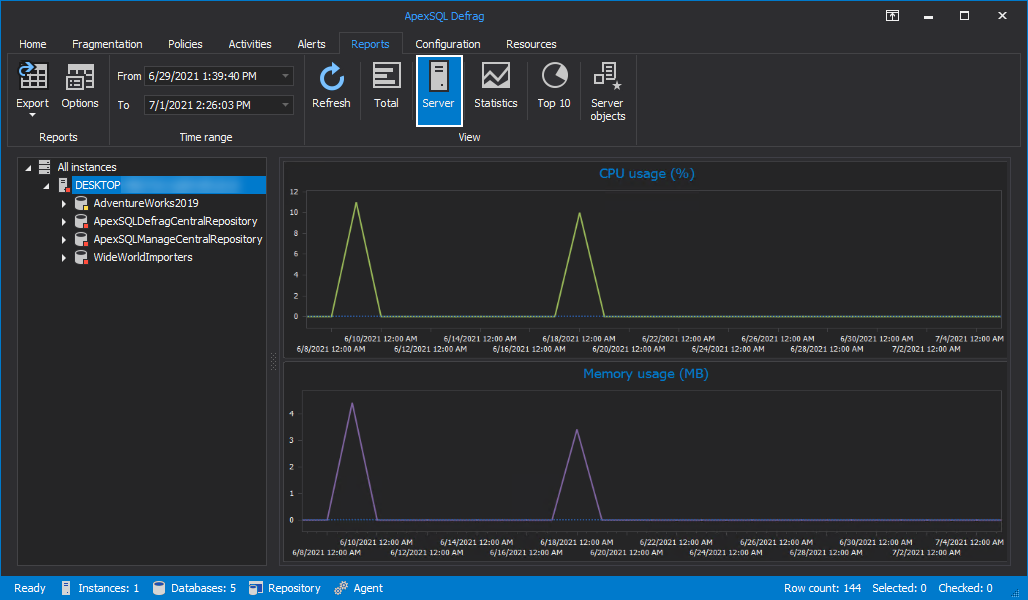Select the All instances tree label
The height and width of the screenshot is (600, 1028).
tap(87, 167)
